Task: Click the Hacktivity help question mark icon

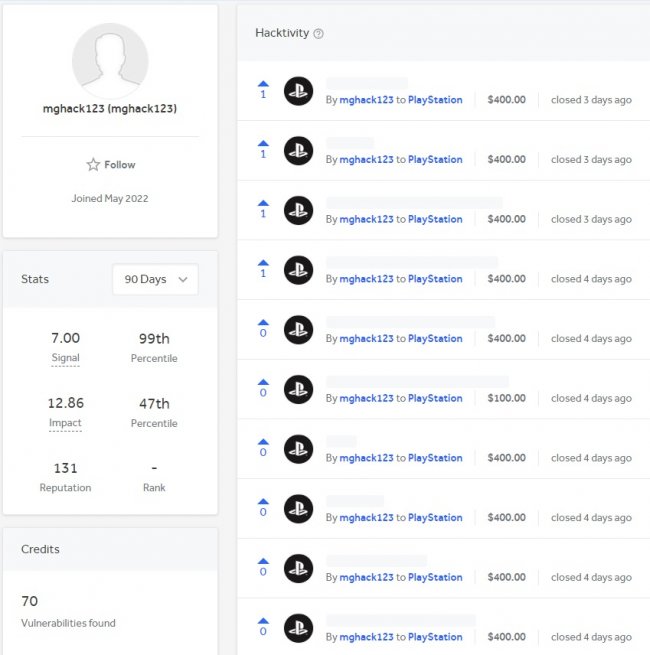Action: click(318, 33)
